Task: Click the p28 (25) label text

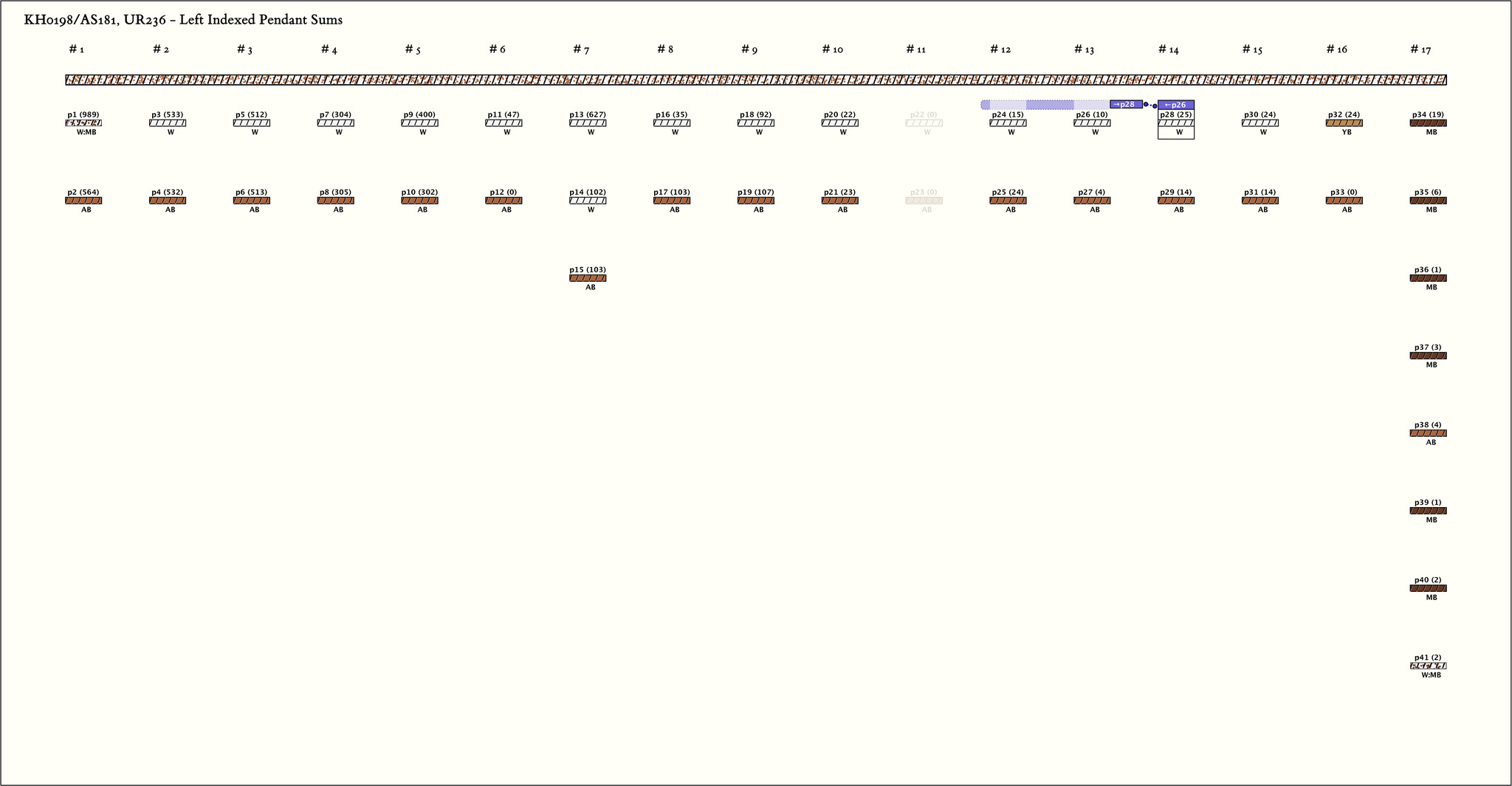Action: [1175, 115]
